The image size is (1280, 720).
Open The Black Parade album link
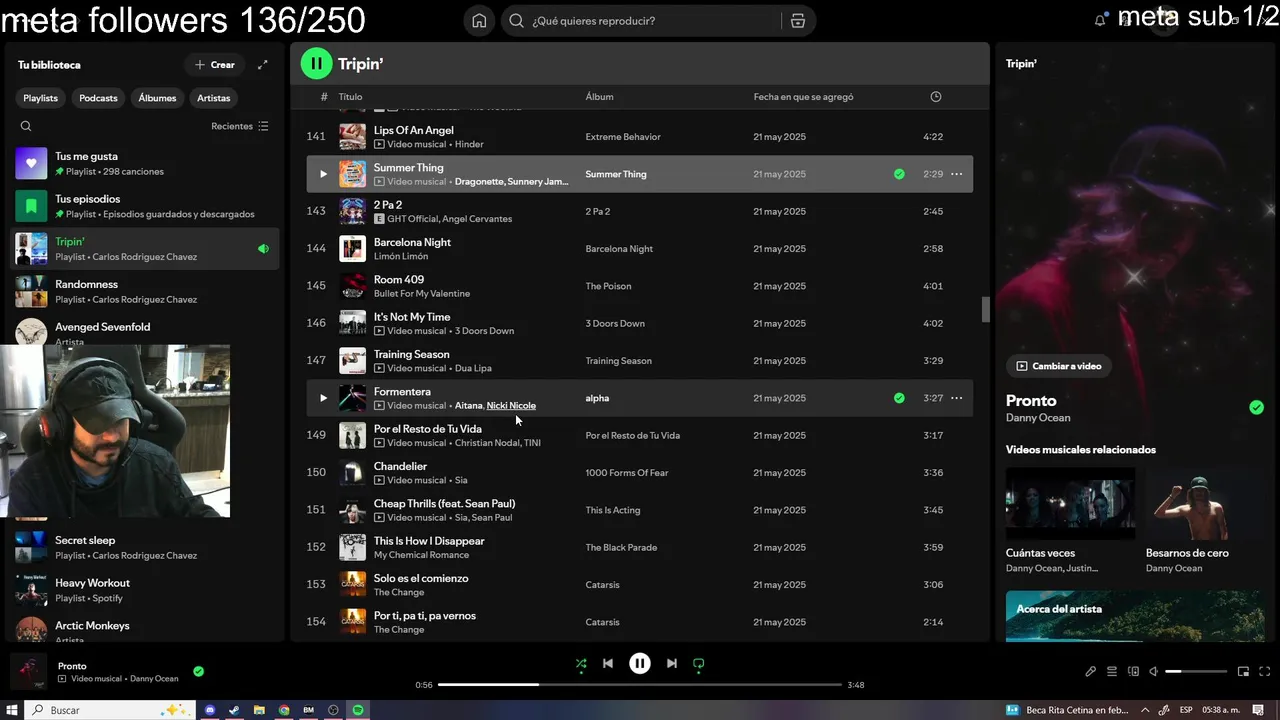(x=621, y=547)
